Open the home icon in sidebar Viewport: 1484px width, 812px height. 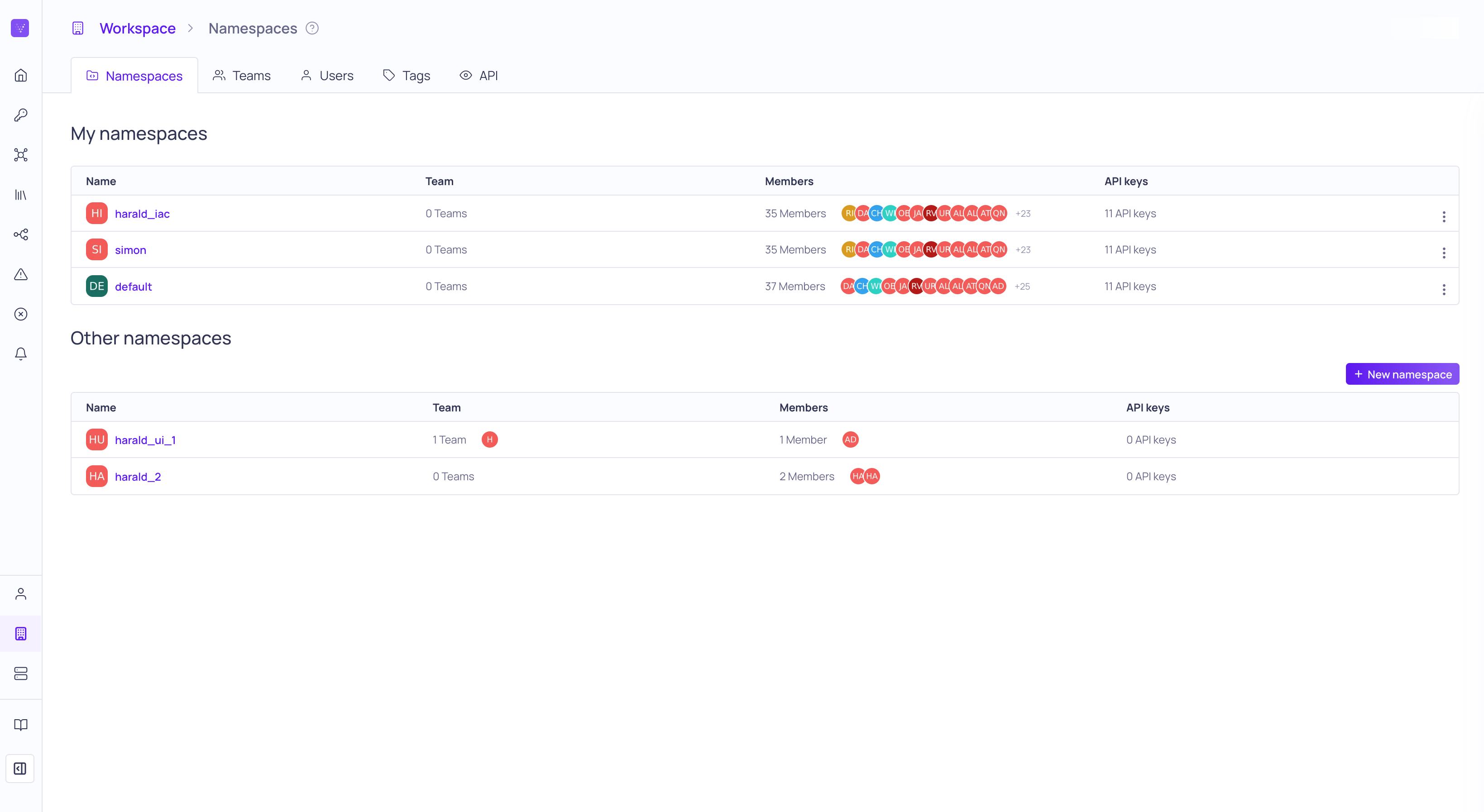pos(21,76)
